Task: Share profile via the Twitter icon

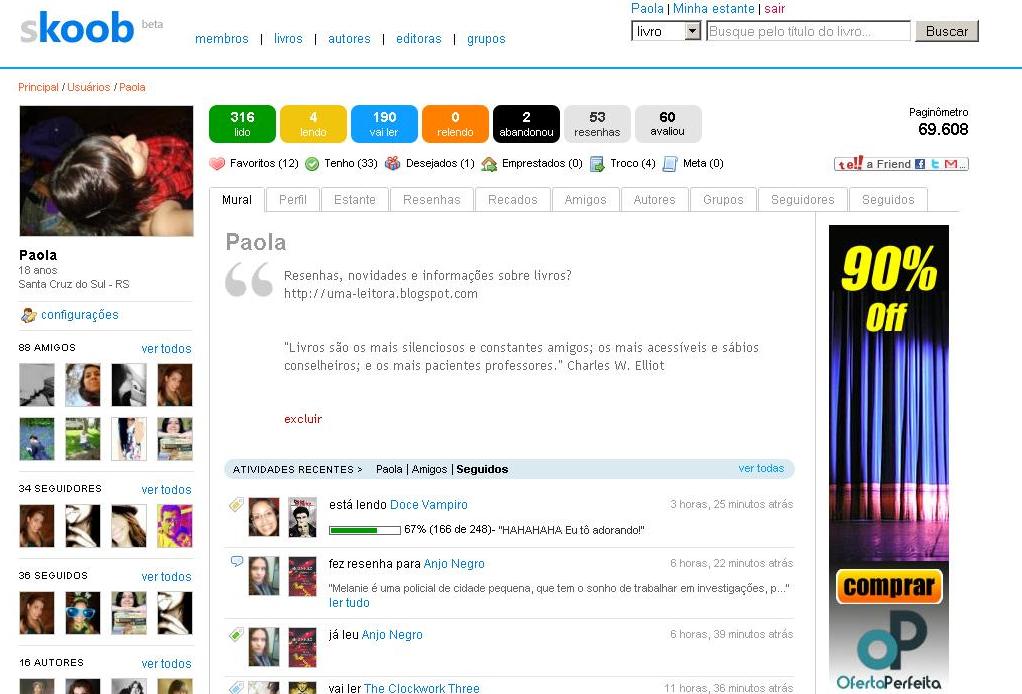Action: (x=935, y=164)
